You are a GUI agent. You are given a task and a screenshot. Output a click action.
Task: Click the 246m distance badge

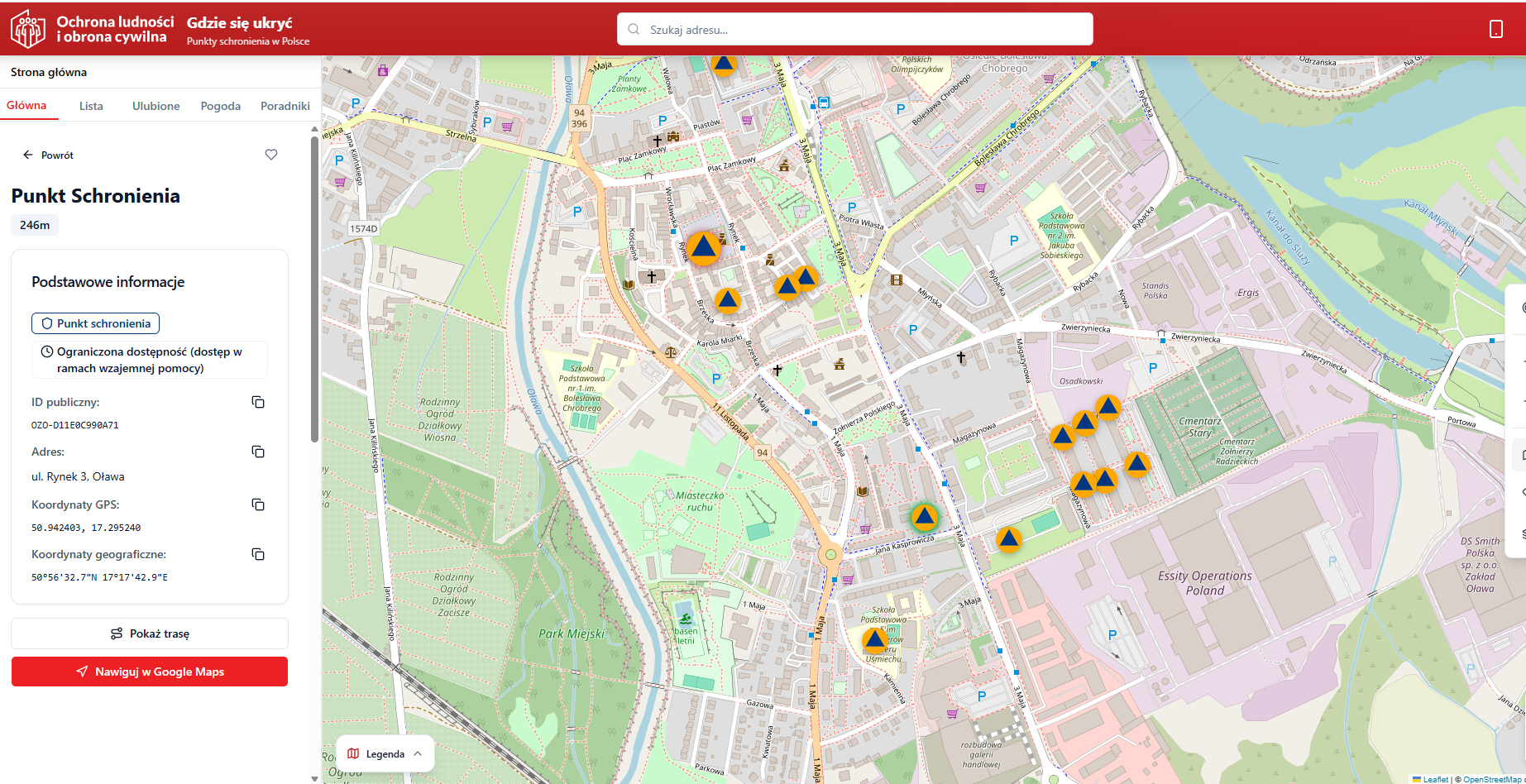click(35, 225)
